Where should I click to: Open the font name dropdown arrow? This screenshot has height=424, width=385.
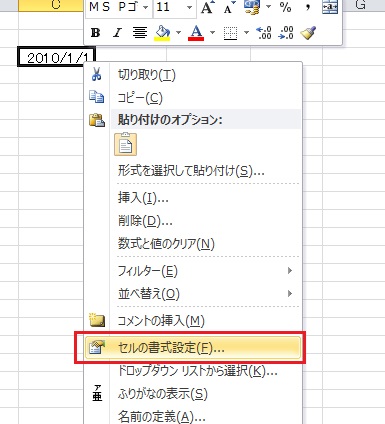[145, 7]
